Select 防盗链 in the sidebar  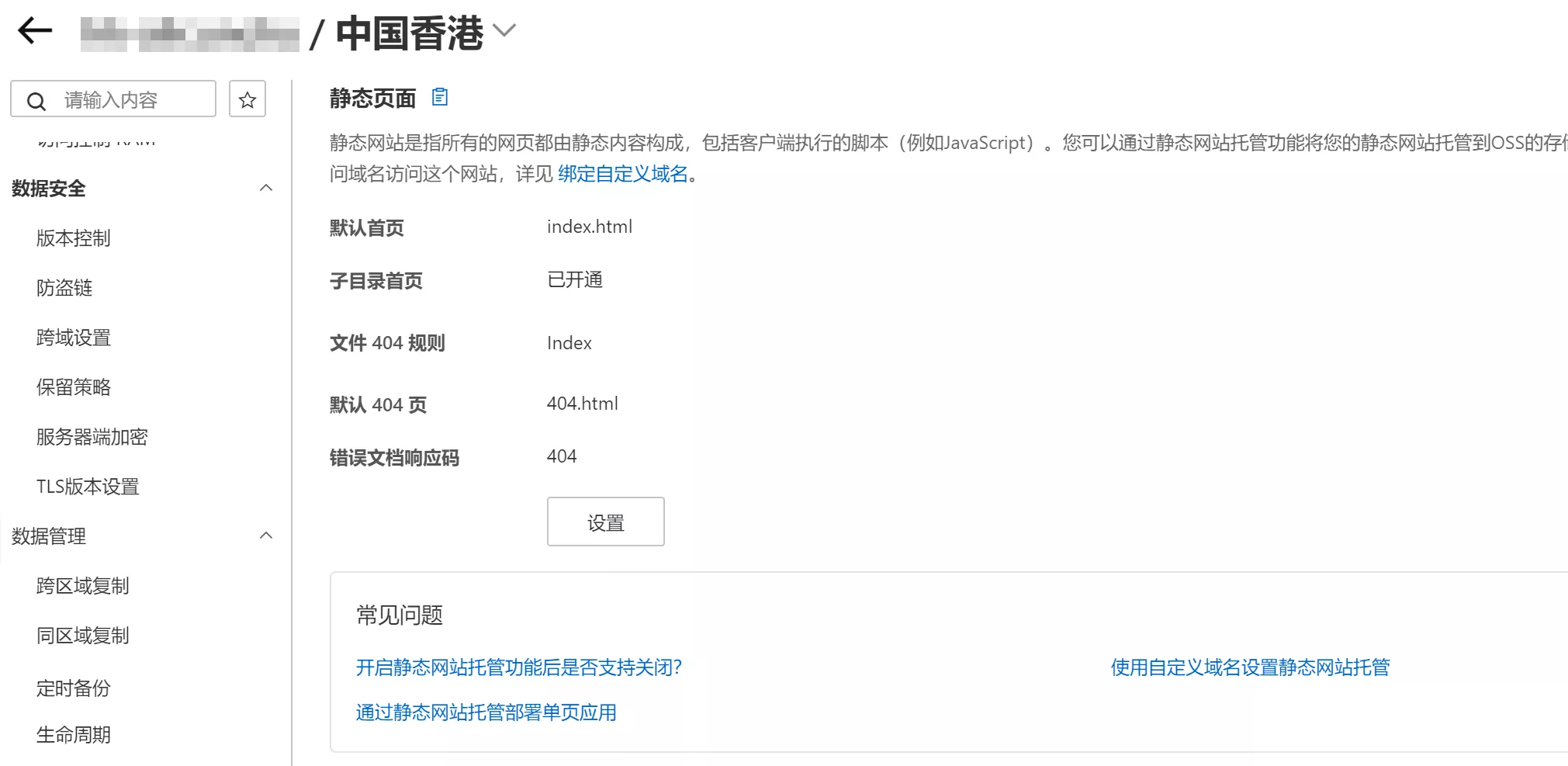click(63, 288)
